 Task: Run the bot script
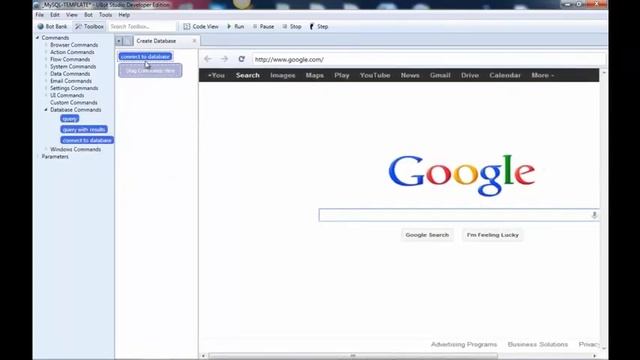pos(236,27)
